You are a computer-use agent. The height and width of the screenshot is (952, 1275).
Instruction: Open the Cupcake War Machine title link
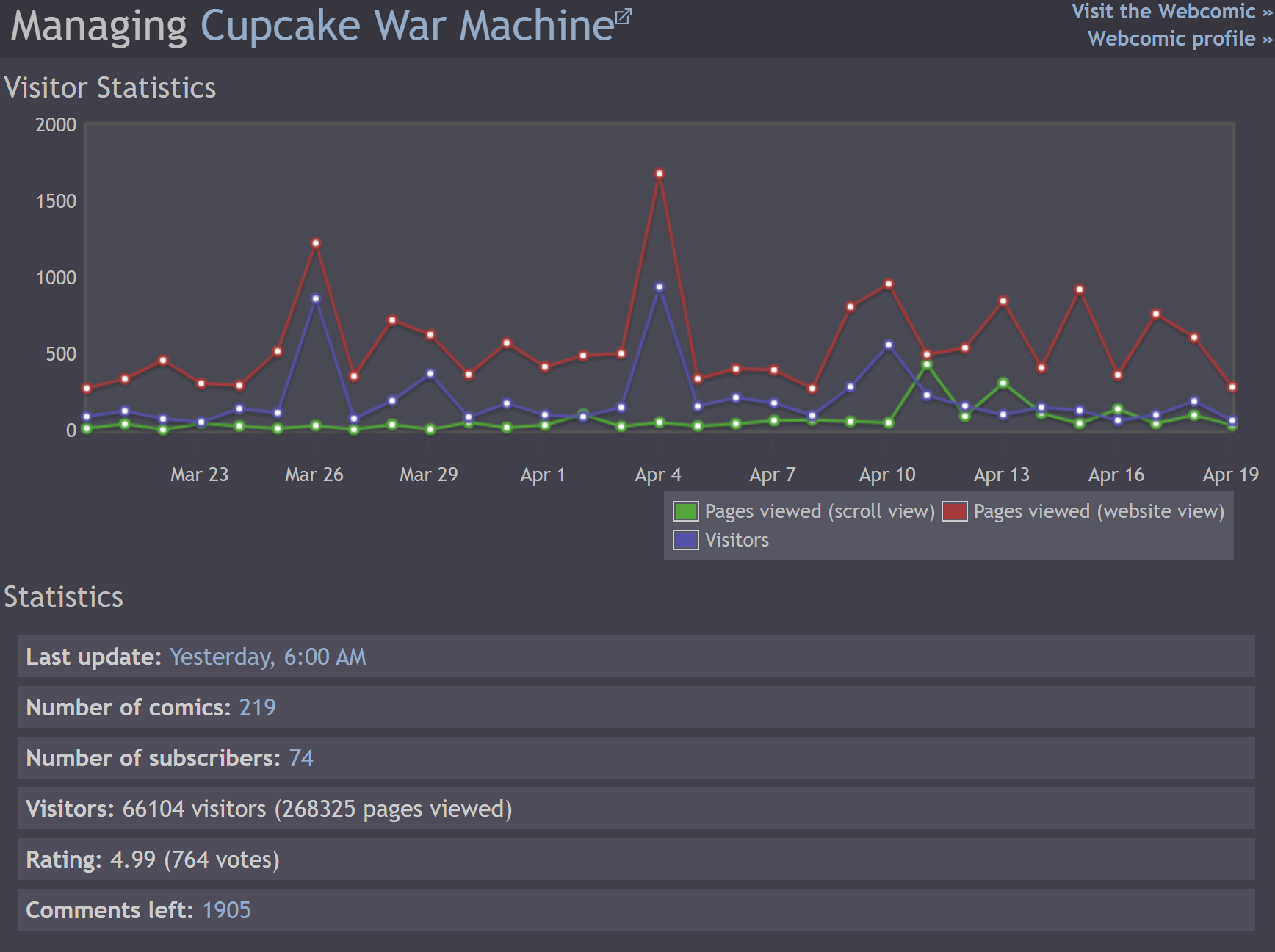pyautogui.click(x=406, y=26)
